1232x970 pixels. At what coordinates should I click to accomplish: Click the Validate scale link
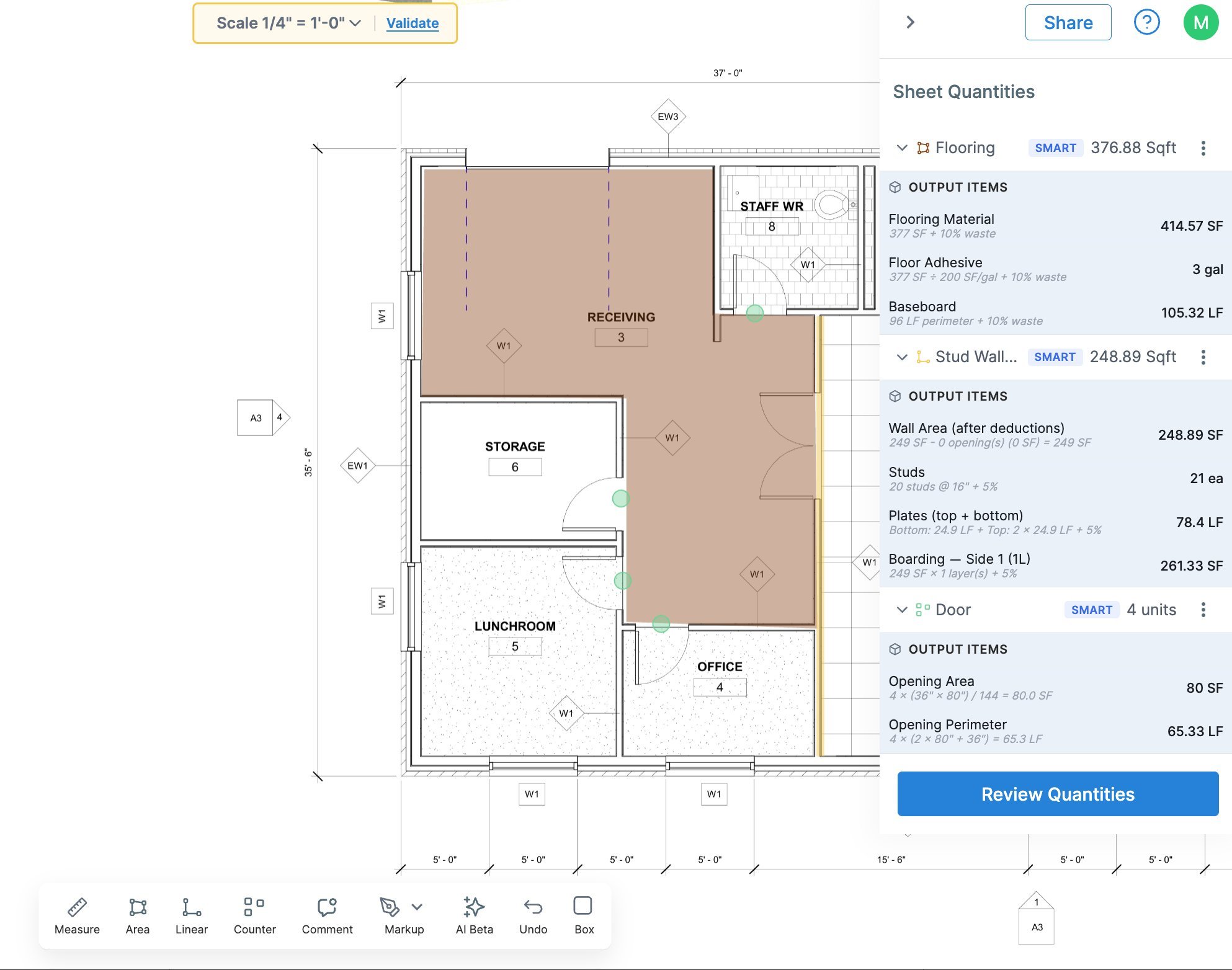tap(412, 24)
